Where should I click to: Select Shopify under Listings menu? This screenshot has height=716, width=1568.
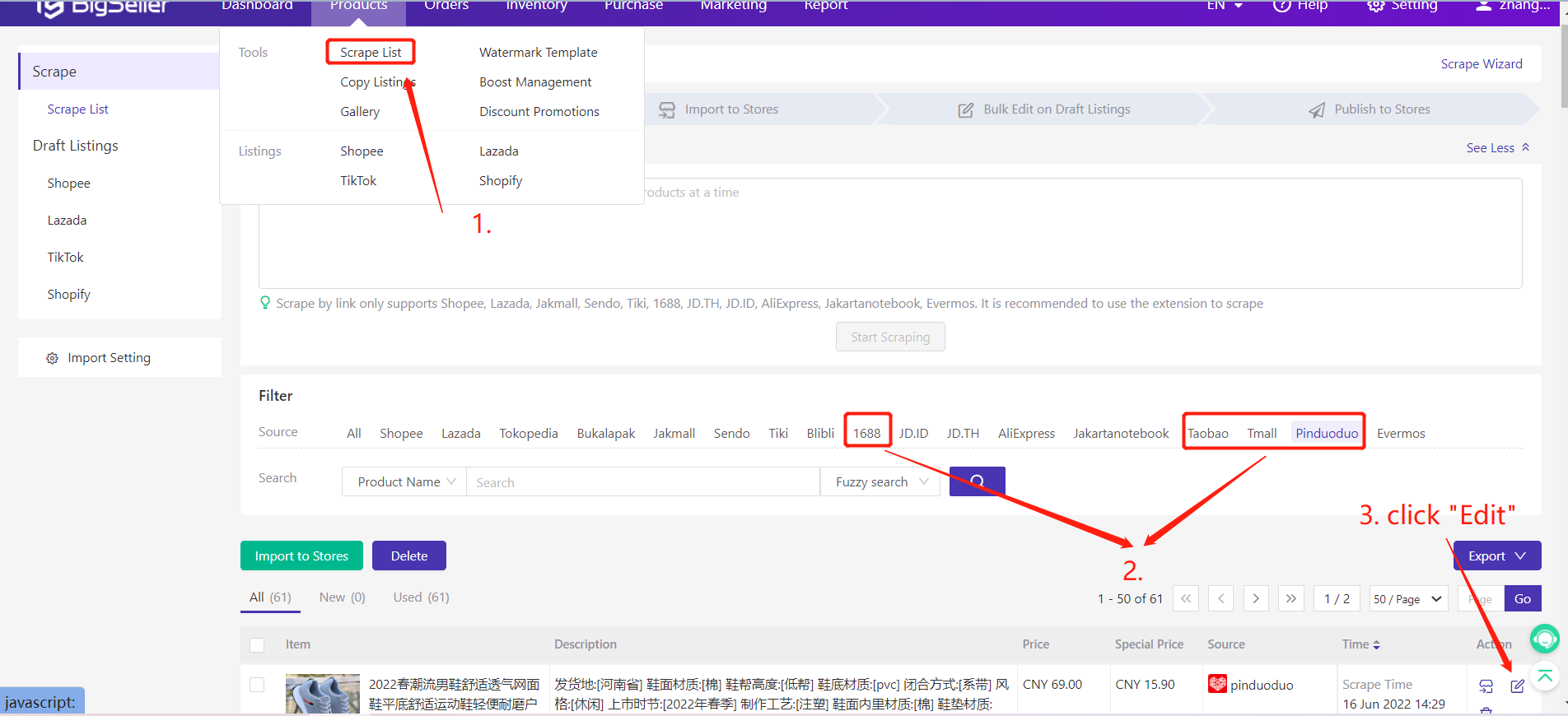(501, 181)
